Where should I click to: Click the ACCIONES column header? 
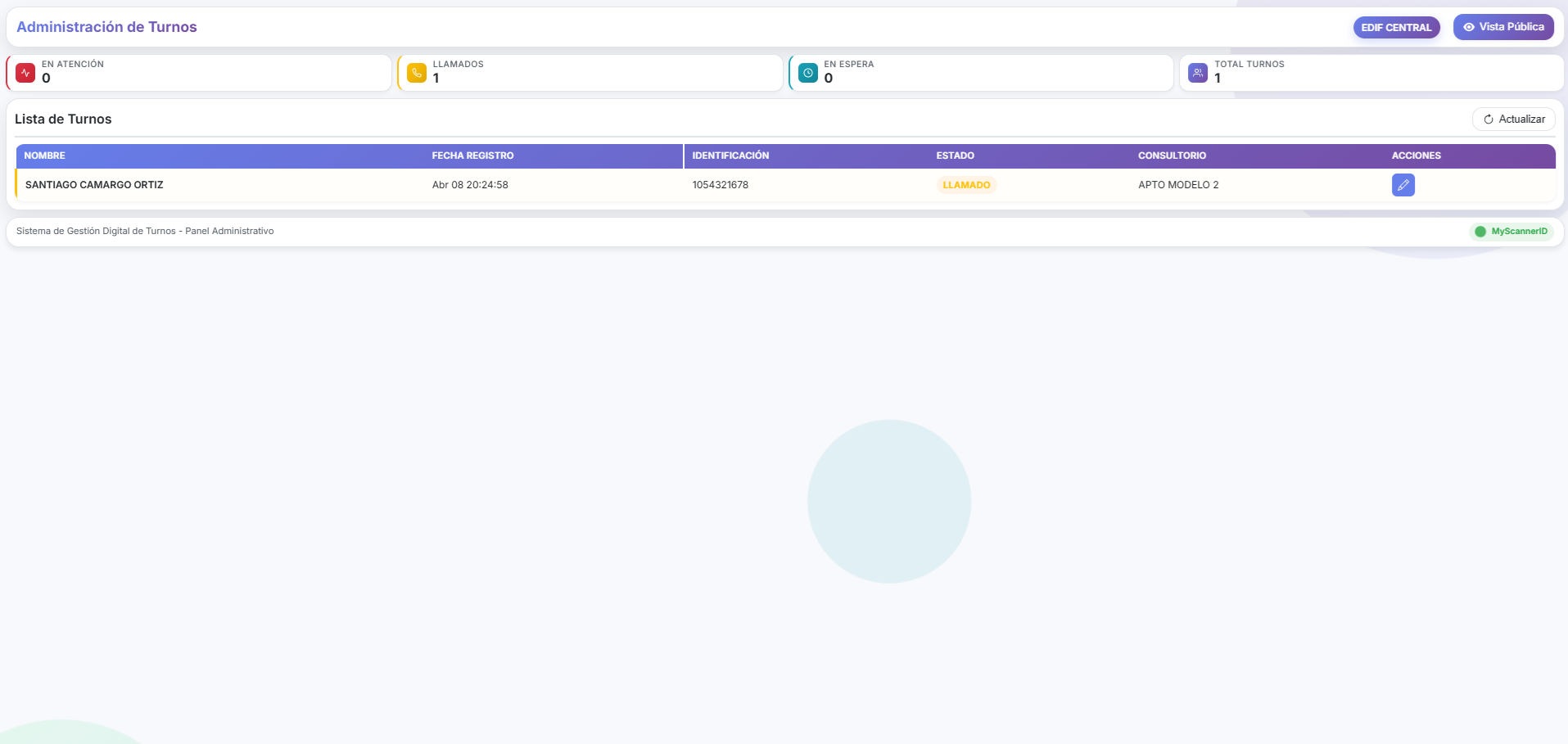click(1416, 156)
